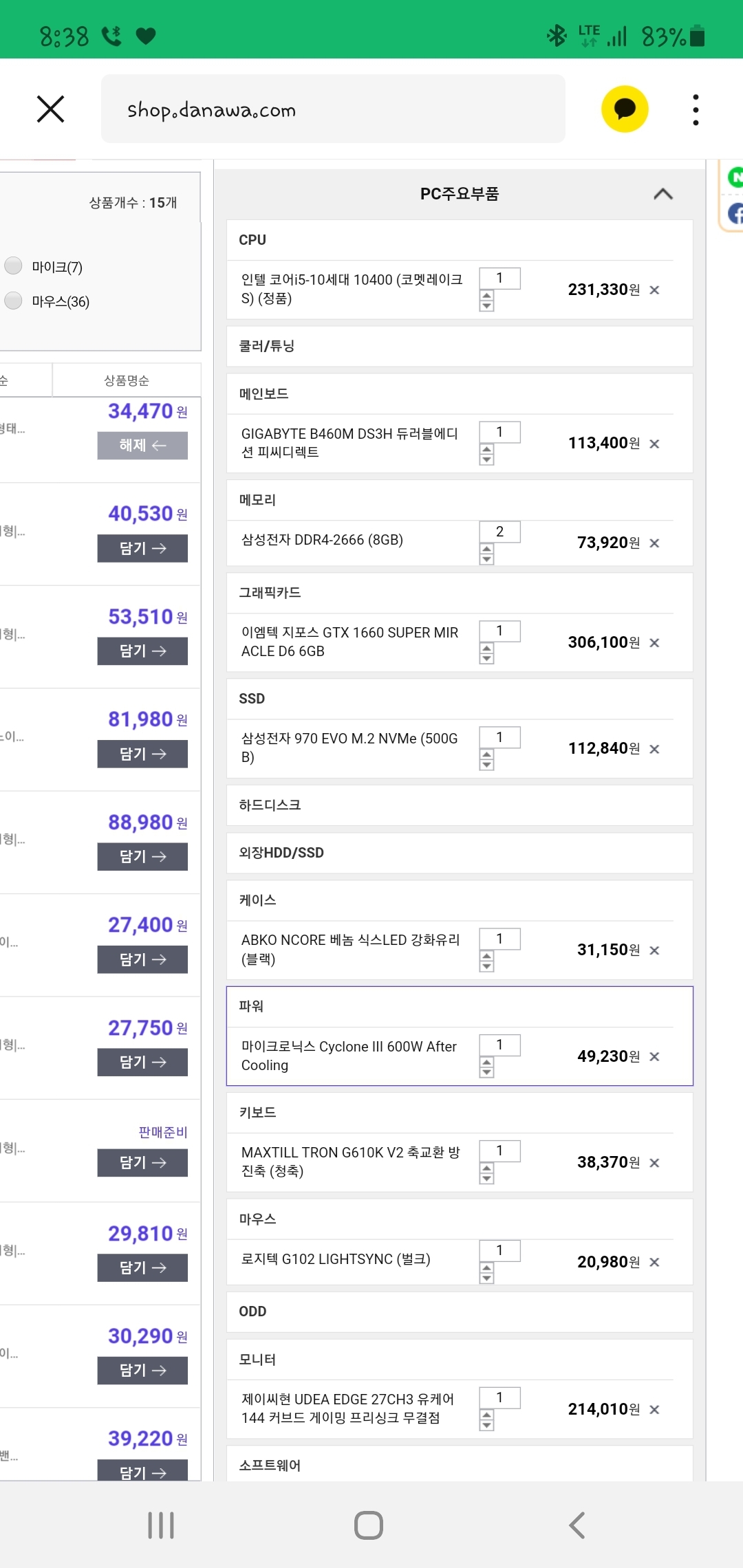The width and height of the screenshot is (743, 1568).
Task: Remove Samsung 970 EVO SSD from list
Action: 654,749
